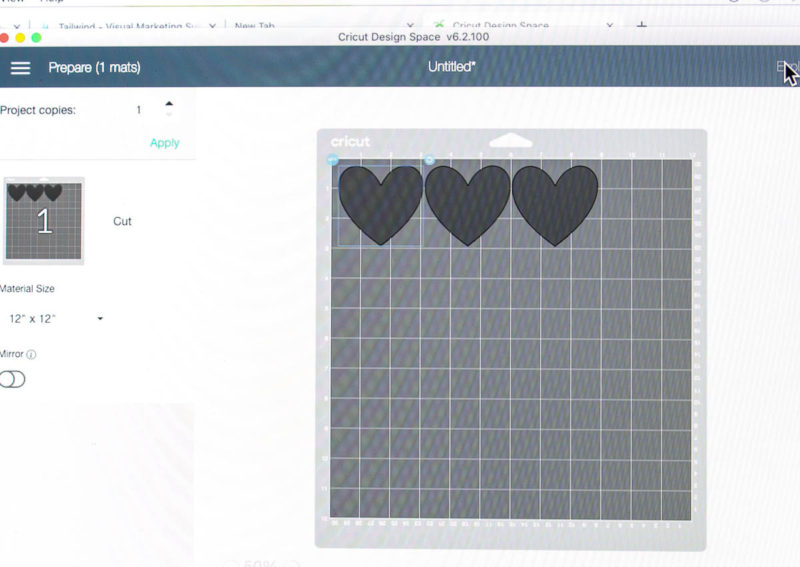
Task: Switch to the Cricut Design Space browser tab
Action: click(500, 25)
